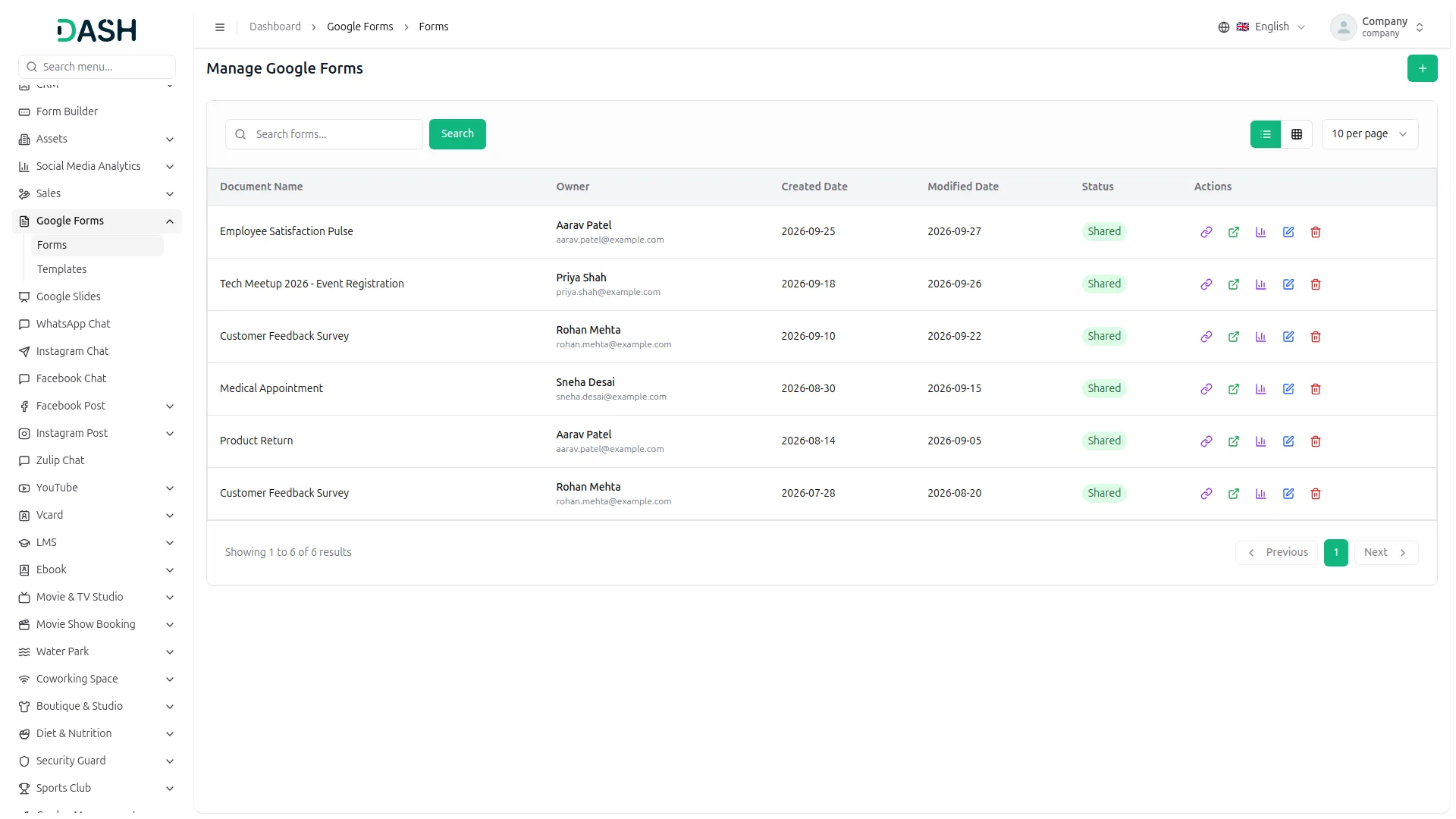1456x819 pixels.
Task: Copy link for Product Return form
Action: click(1206, 441)
